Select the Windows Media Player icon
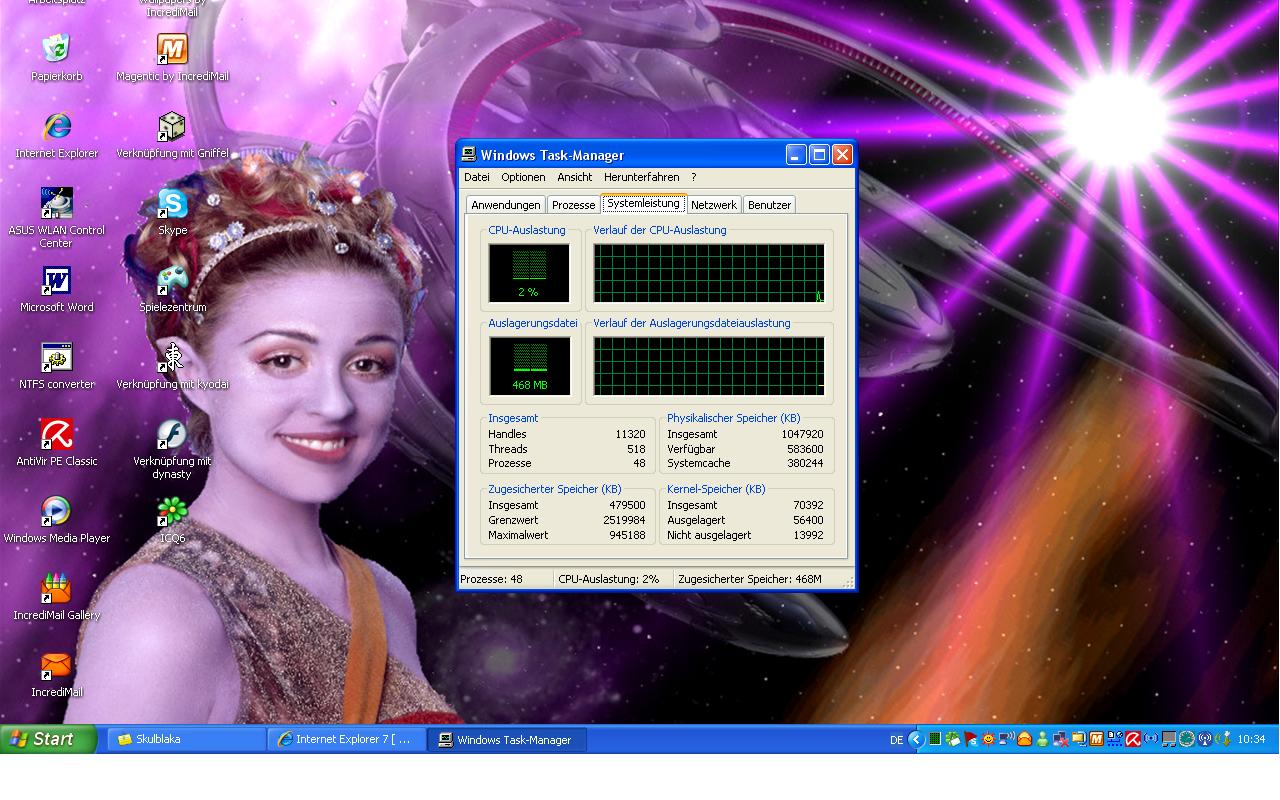The width and height of the screenshot is (1280, 800). click(x=57, y=512)
